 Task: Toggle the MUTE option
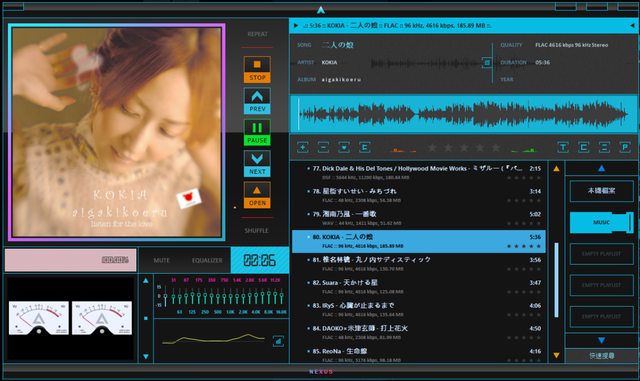pos(162,260)
